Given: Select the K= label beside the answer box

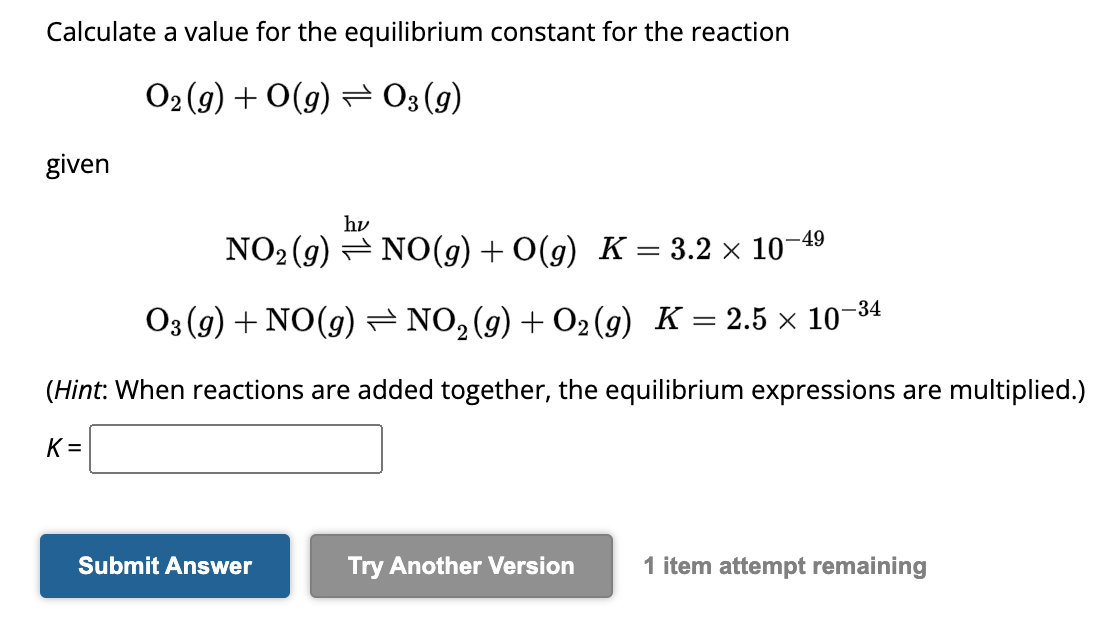Looking at the screenshot, I should point(62,449).
